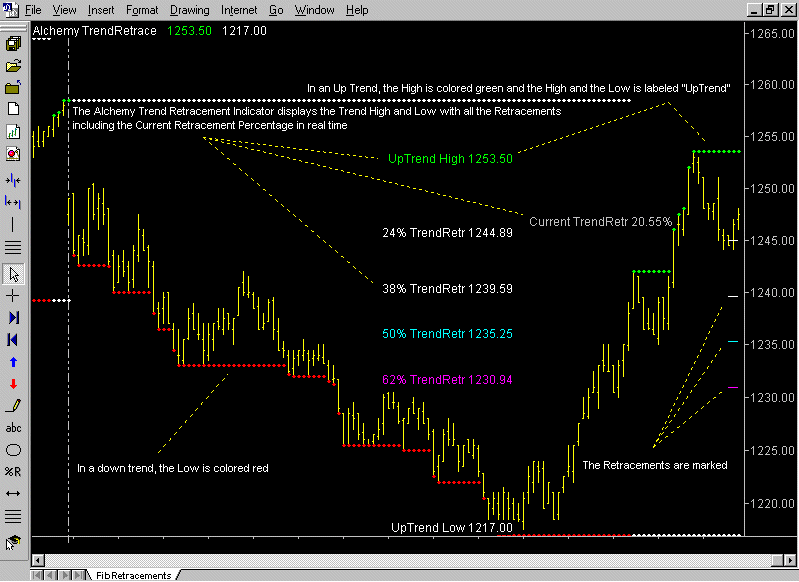Viewport: 799px width, 582px height.
Task: Go to the previous sheet tab
Action: click(50, 575)
